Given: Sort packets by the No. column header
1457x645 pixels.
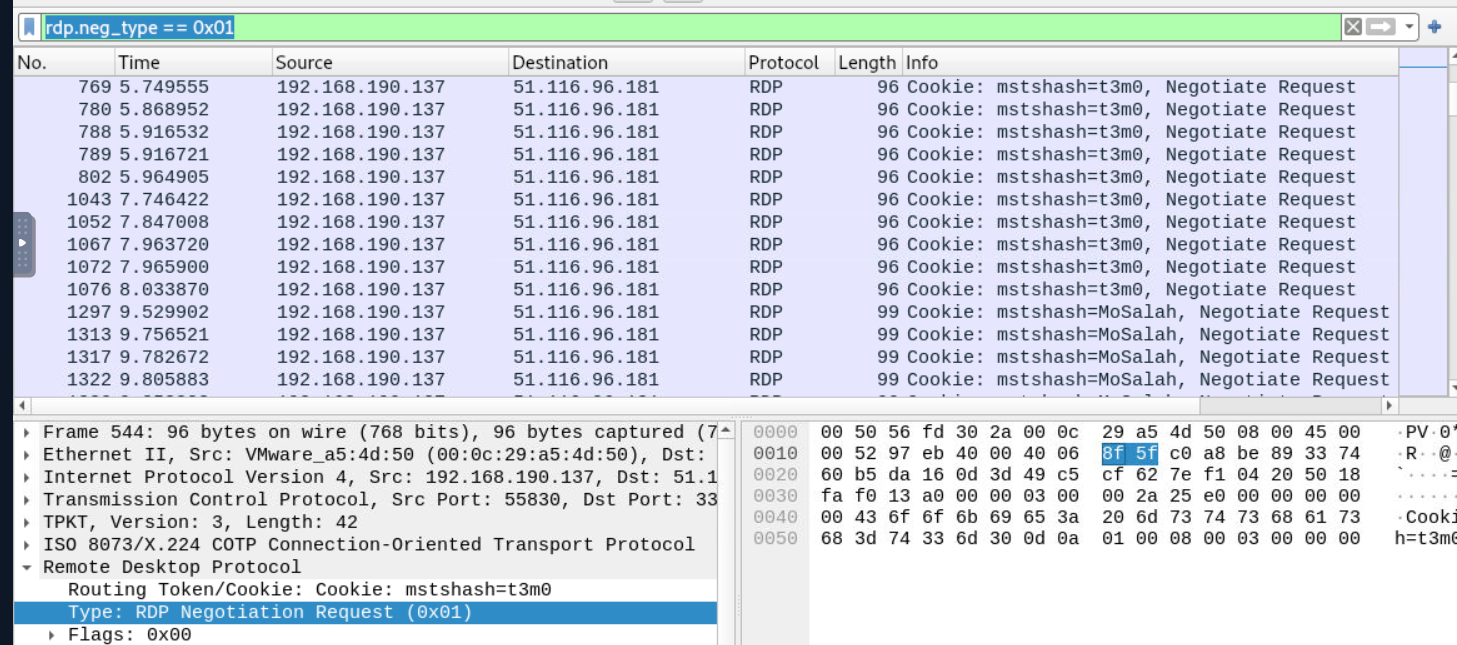Looking at the screenshot, I should pos(65,62).
